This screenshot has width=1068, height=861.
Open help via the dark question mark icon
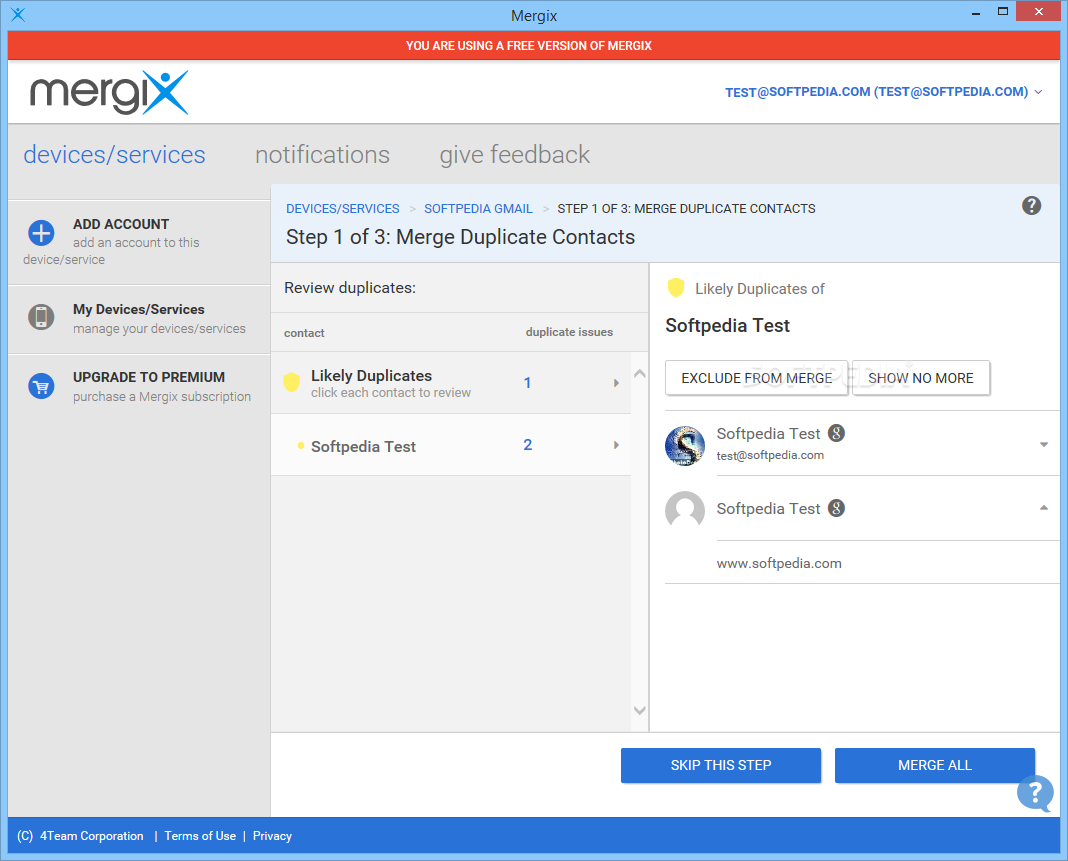click(1031, 205)
